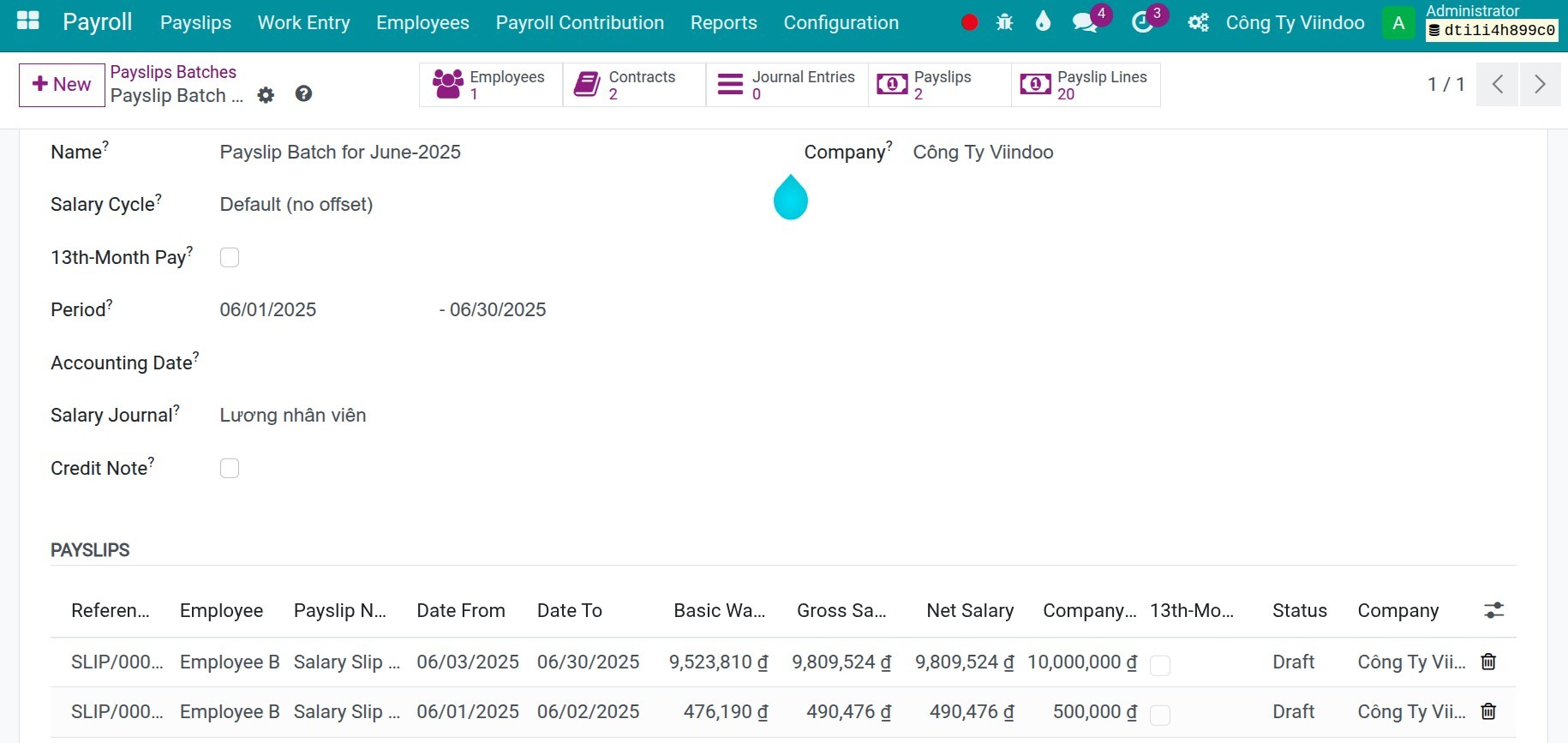Go to previous record arrow

pos(1498,84)
